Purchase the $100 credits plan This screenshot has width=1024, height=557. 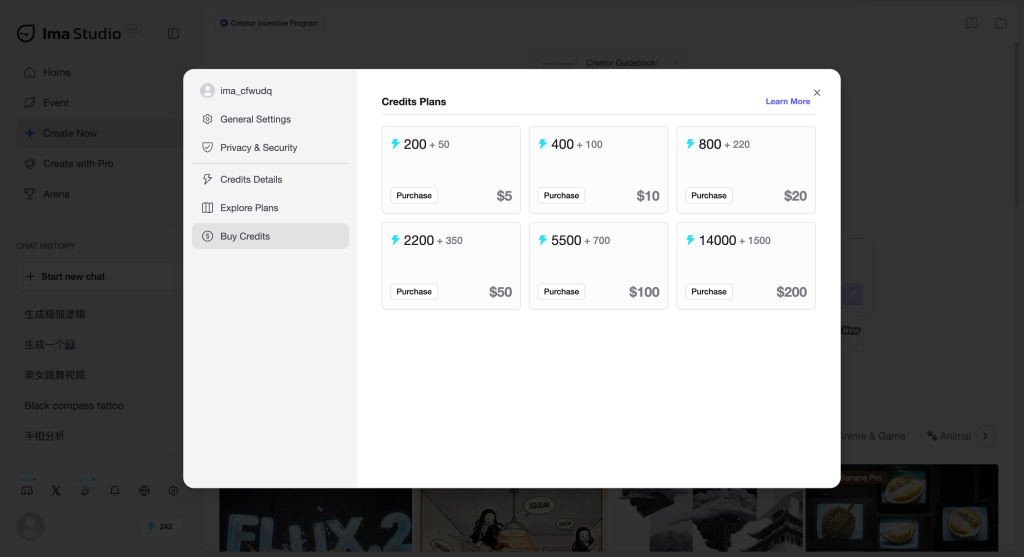coord(562,292)
